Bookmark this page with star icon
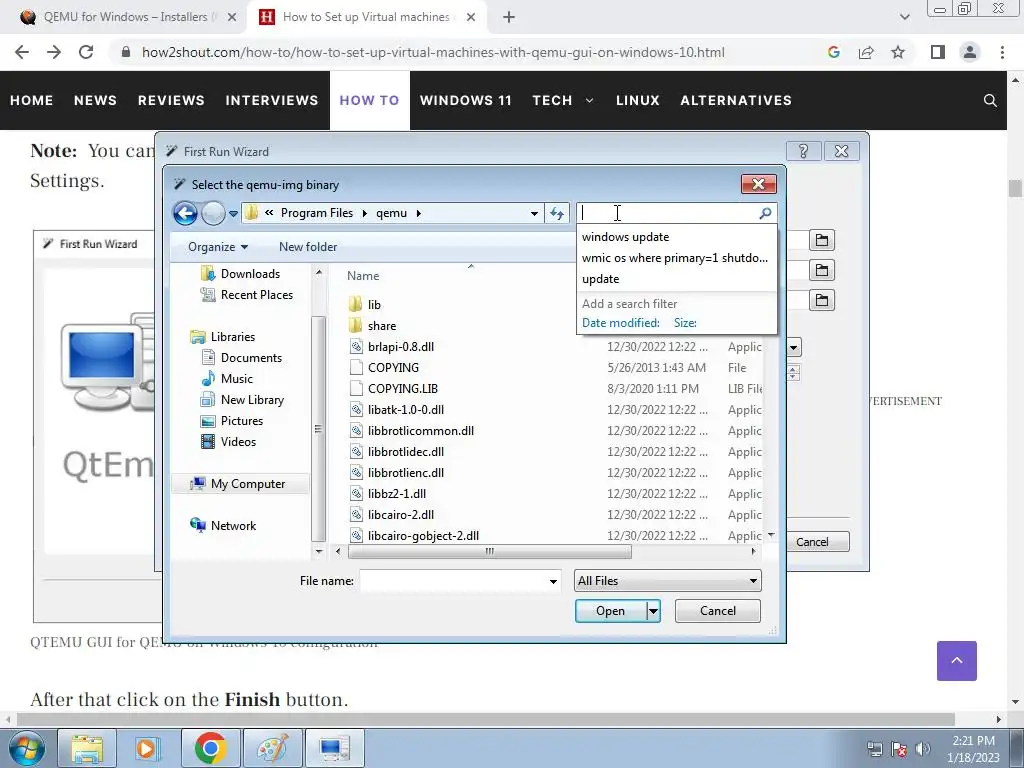The image size is (1024, 768). point(898,52)
